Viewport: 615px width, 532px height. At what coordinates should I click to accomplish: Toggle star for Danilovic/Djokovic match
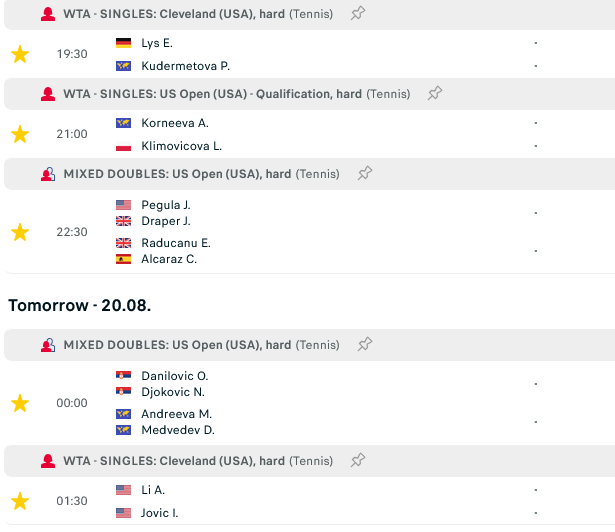20,403
